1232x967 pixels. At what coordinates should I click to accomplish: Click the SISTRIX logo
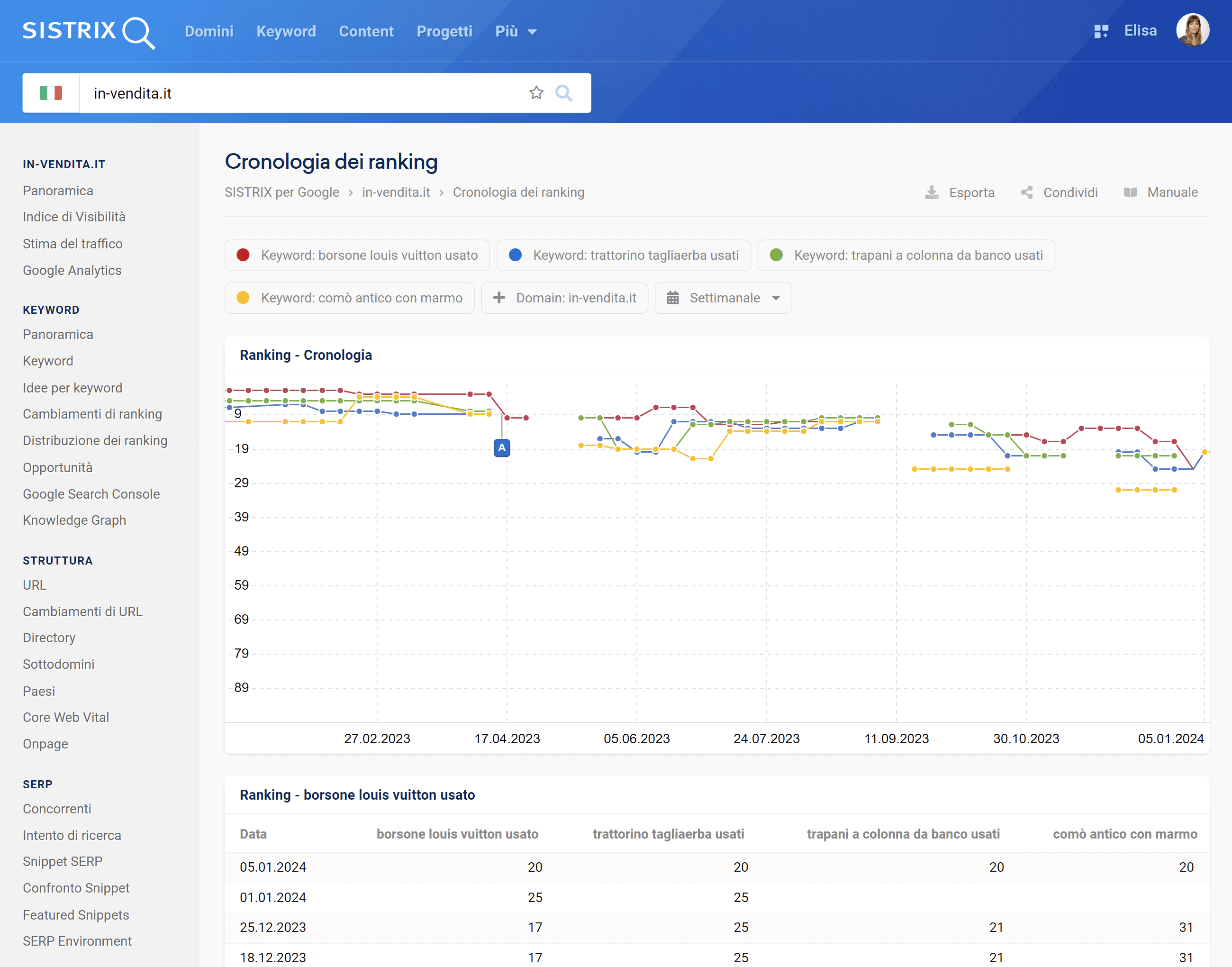coord(89,32)
